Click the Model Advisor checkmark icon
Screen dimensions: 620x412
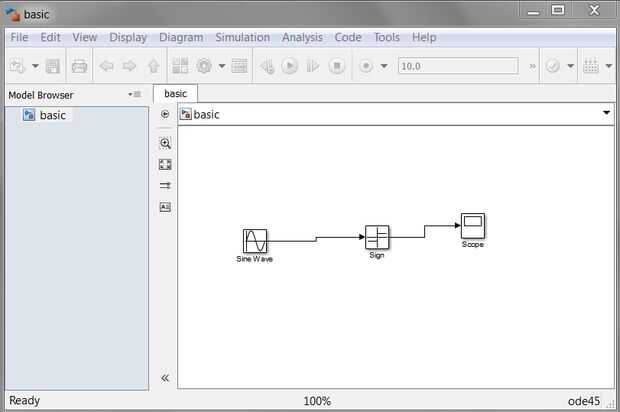(553, 66)
